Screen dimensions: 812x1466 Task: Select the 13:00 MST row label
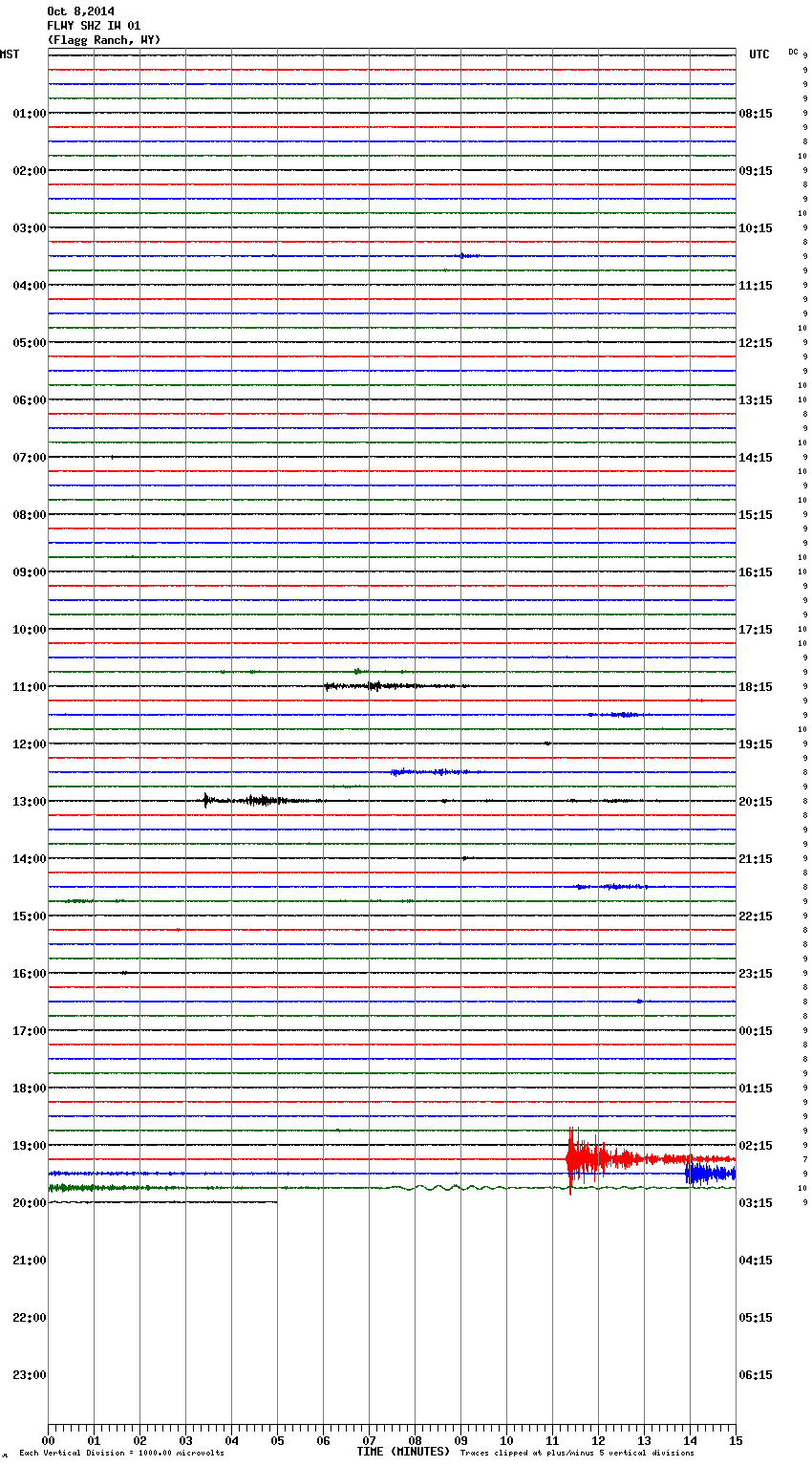pos(29,802)
